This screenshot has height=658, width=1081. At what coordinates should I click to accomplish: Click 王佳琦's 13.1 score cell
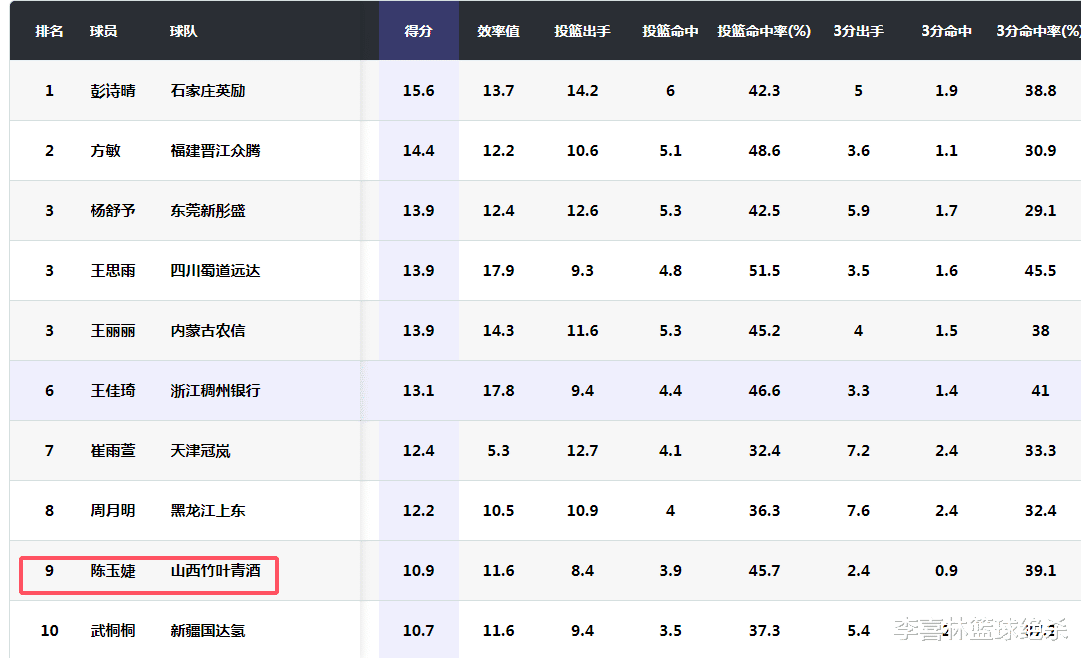(418, 391)
